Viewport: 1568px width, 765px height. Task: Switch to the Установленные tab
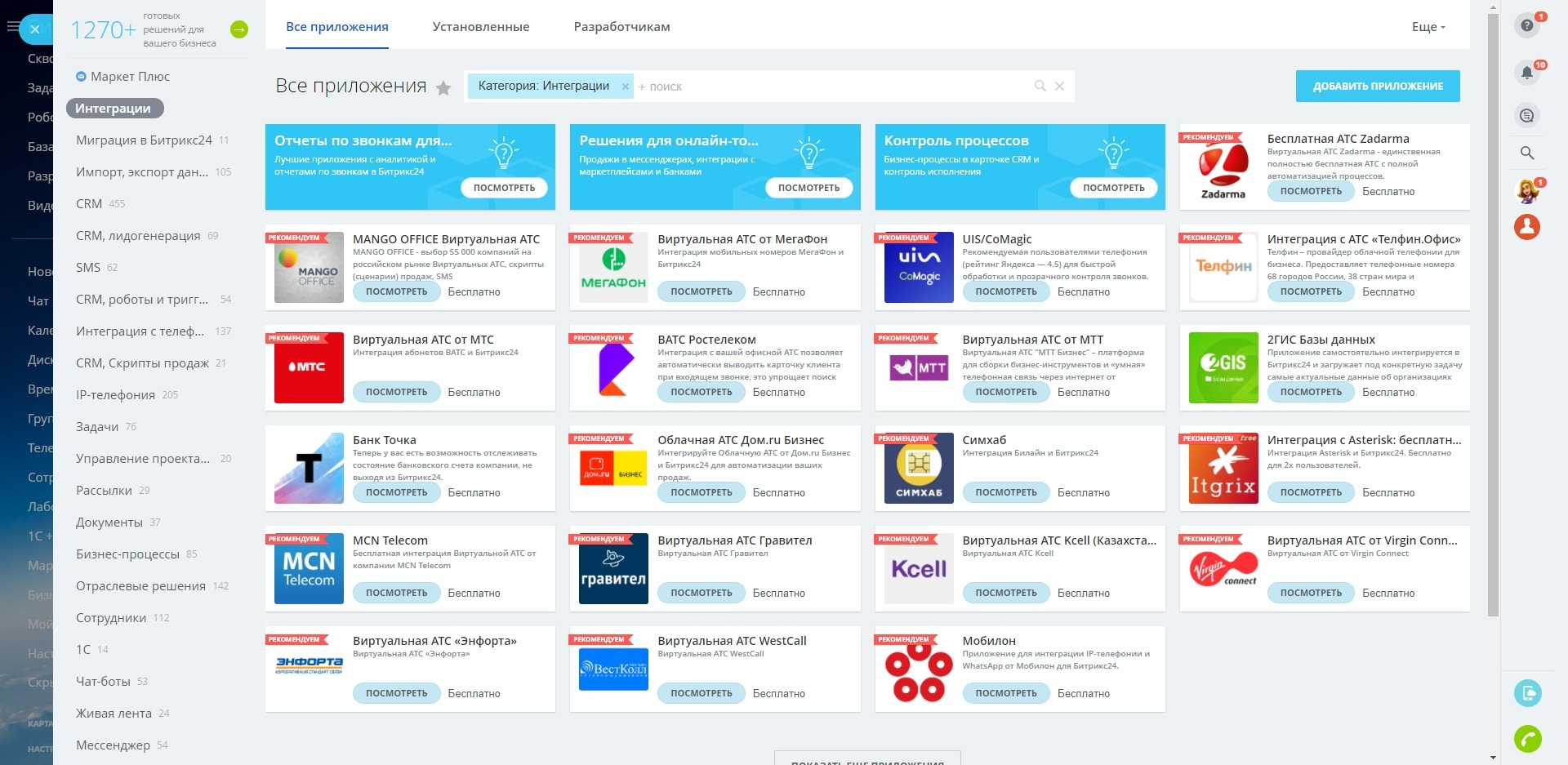[481, 27]
